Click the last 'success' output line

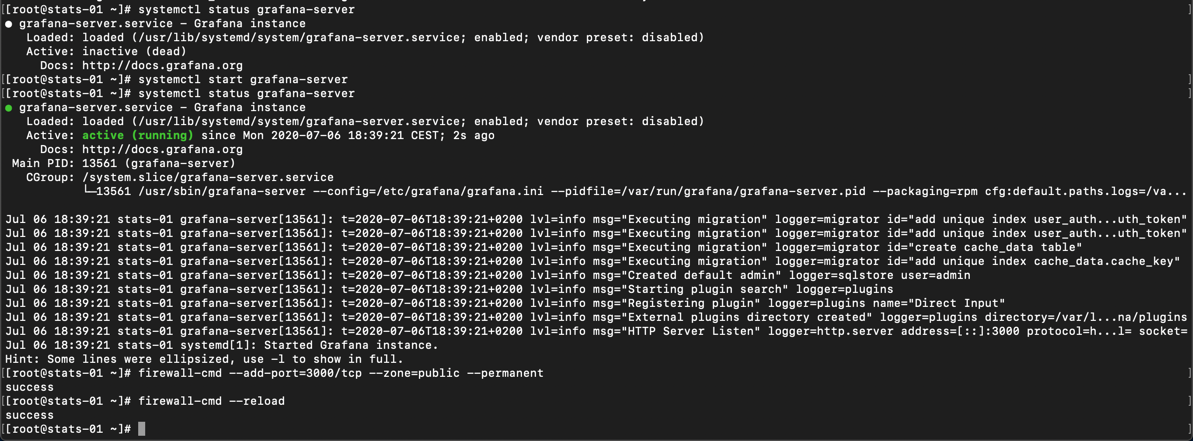pyautogui.click(x=30, y=415)
